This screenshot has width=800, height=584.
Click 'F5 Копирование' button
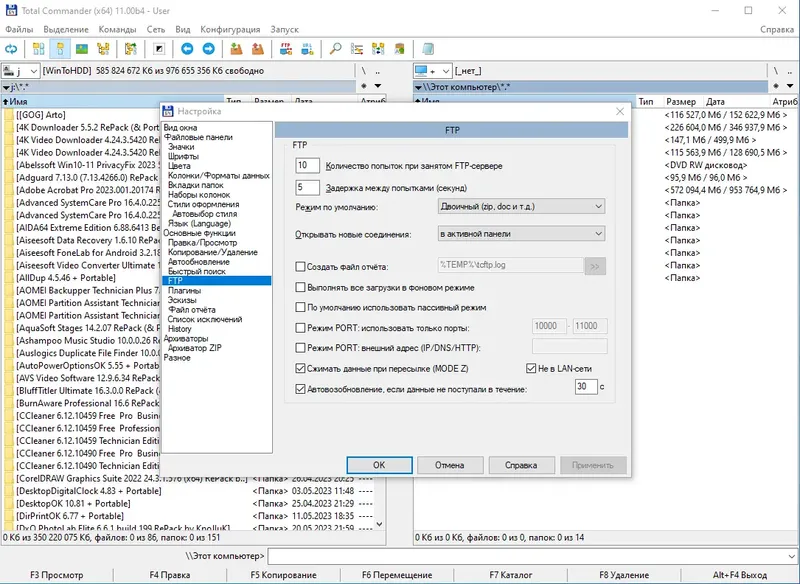pos(283,575)
